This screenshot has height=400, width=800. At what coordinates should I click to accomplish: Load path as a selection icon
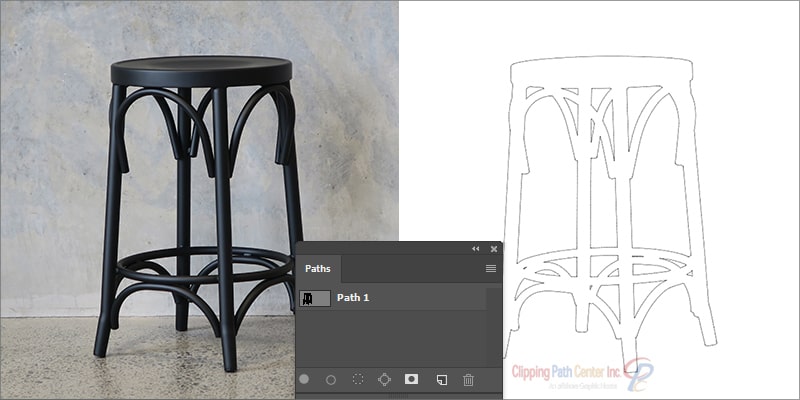click(358, 379)
